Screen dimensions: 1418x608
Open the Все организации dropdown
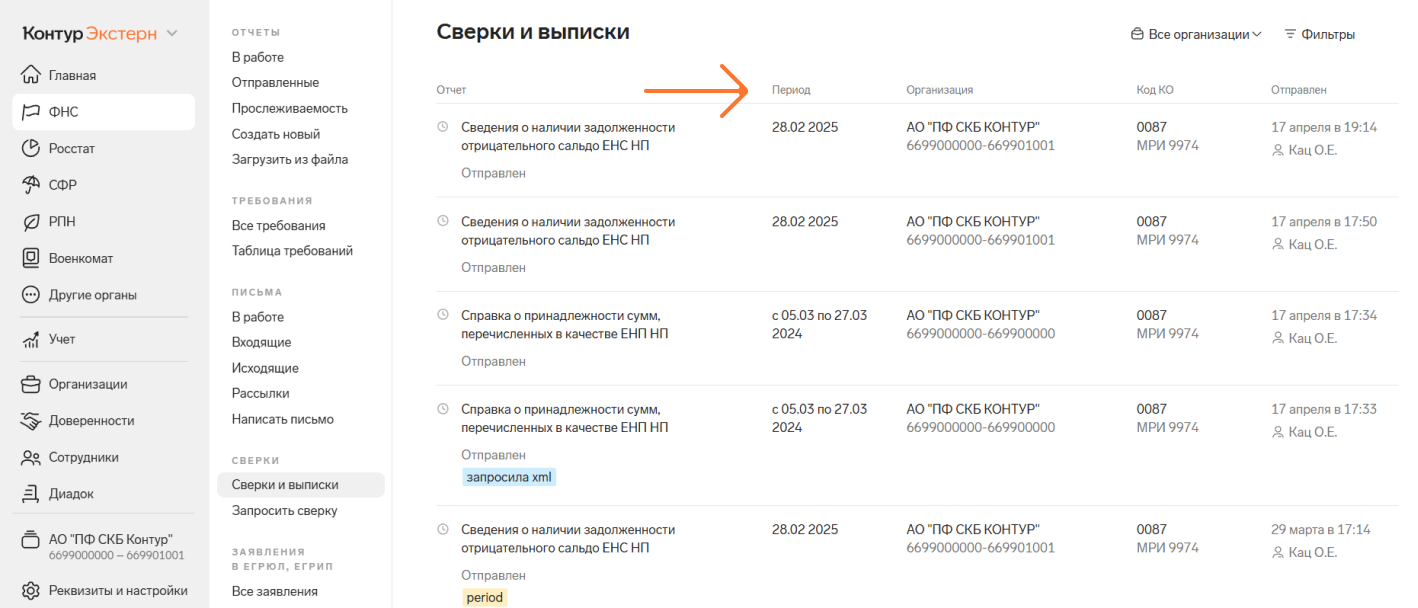point(1196,34)
